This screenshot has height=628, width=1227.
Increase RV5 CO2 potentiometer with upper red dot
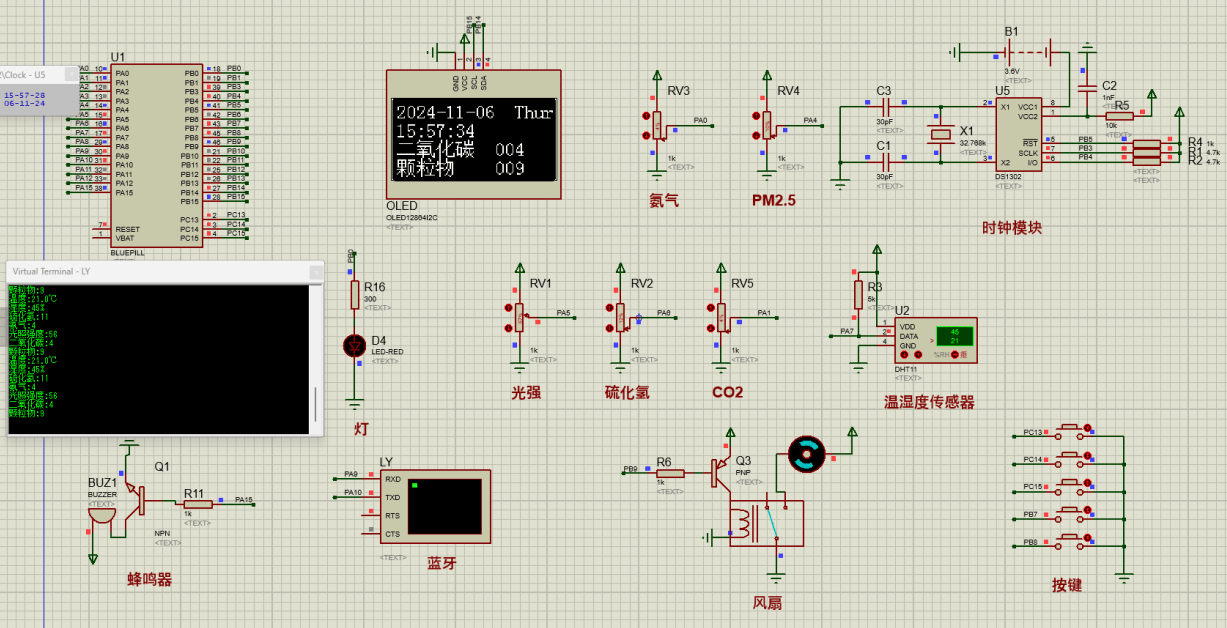coord(709,308)
